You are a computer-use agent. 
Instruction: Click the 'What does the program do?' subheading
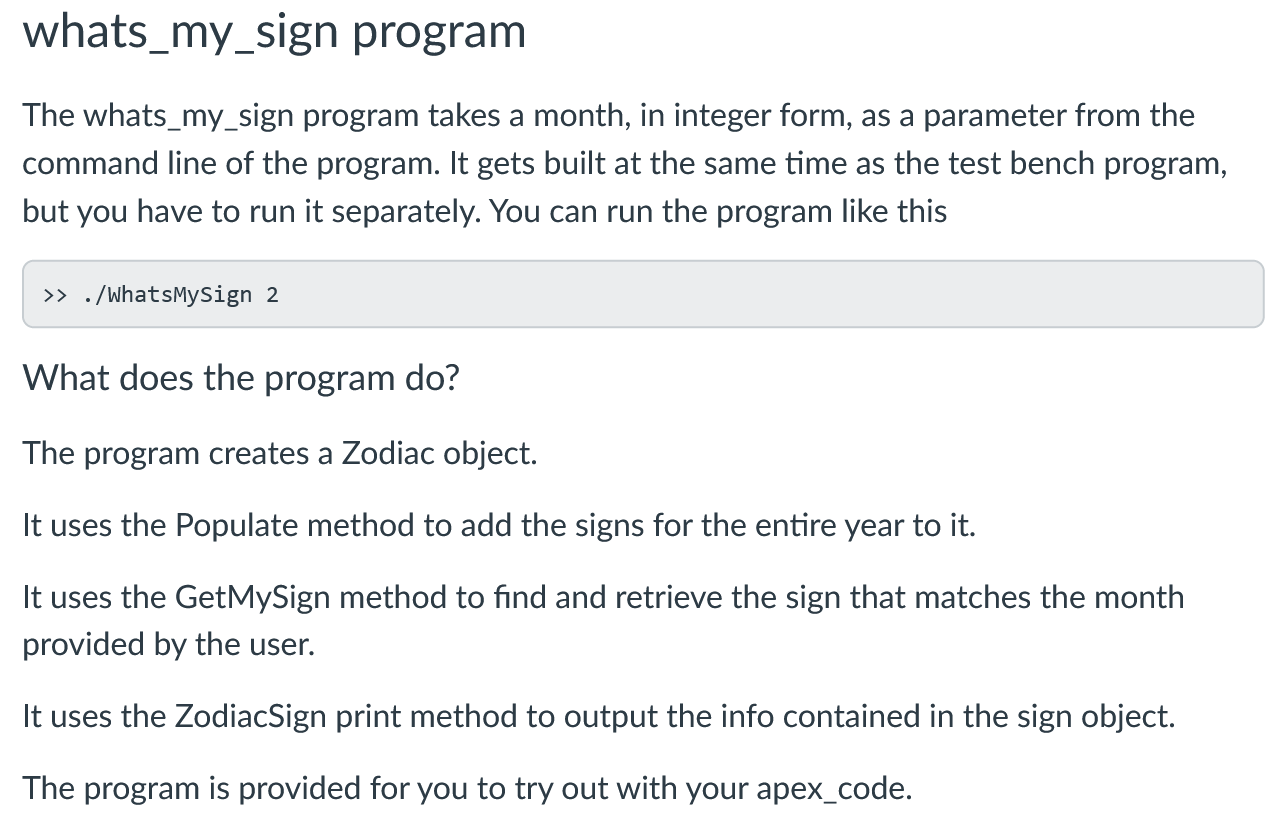(240, 379)
